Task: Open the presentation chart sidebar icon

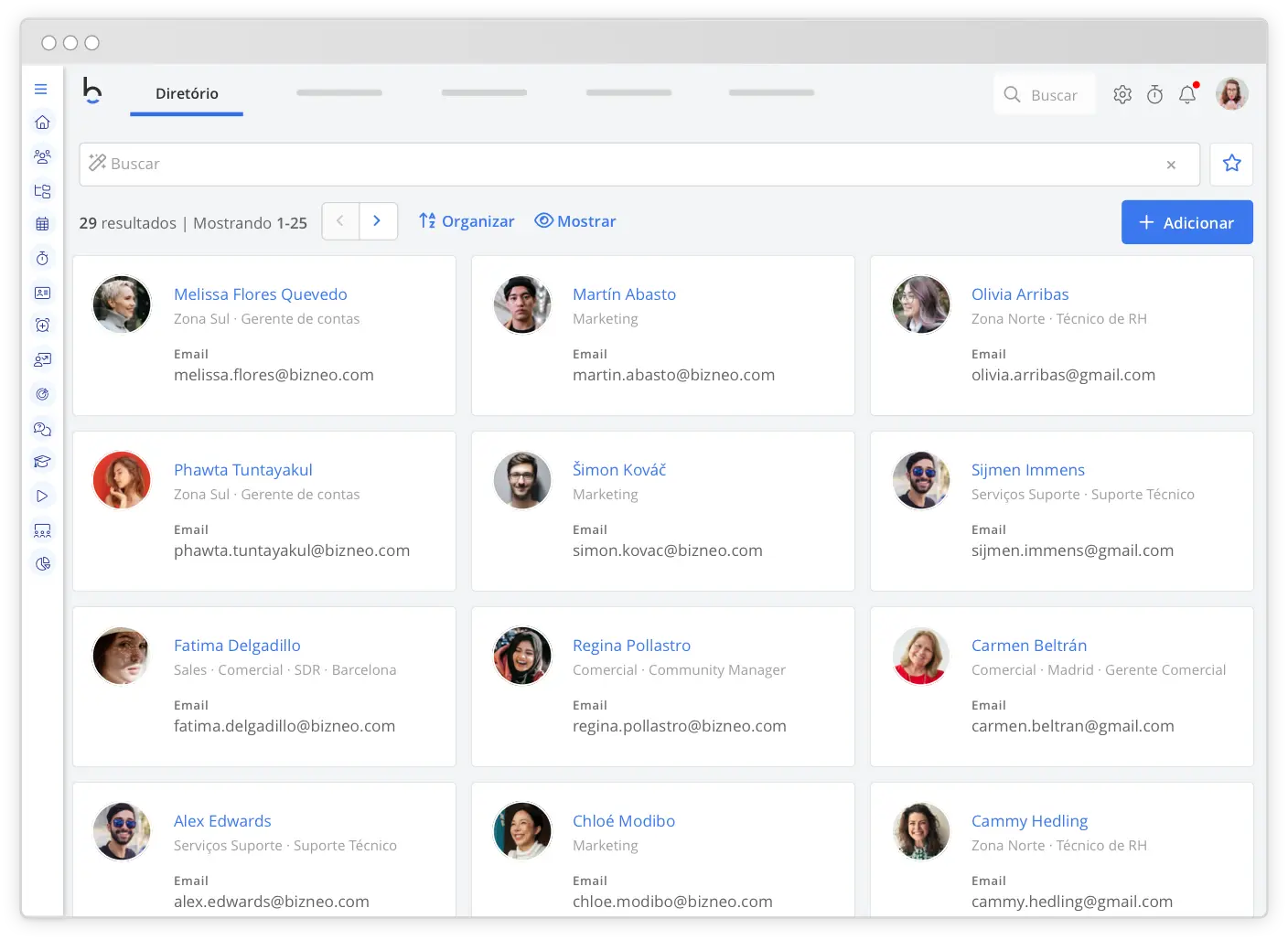Action: [x=42, y=360]
